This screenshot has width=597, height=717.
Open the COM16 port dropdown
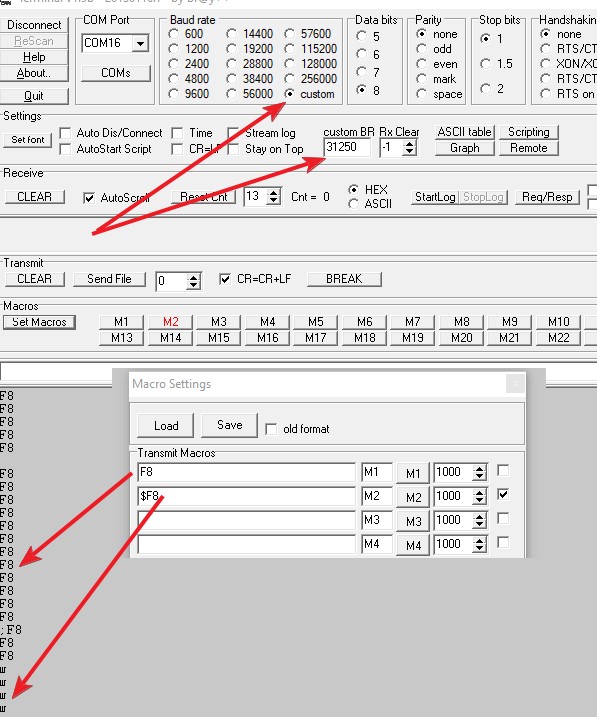coord(140,43)
